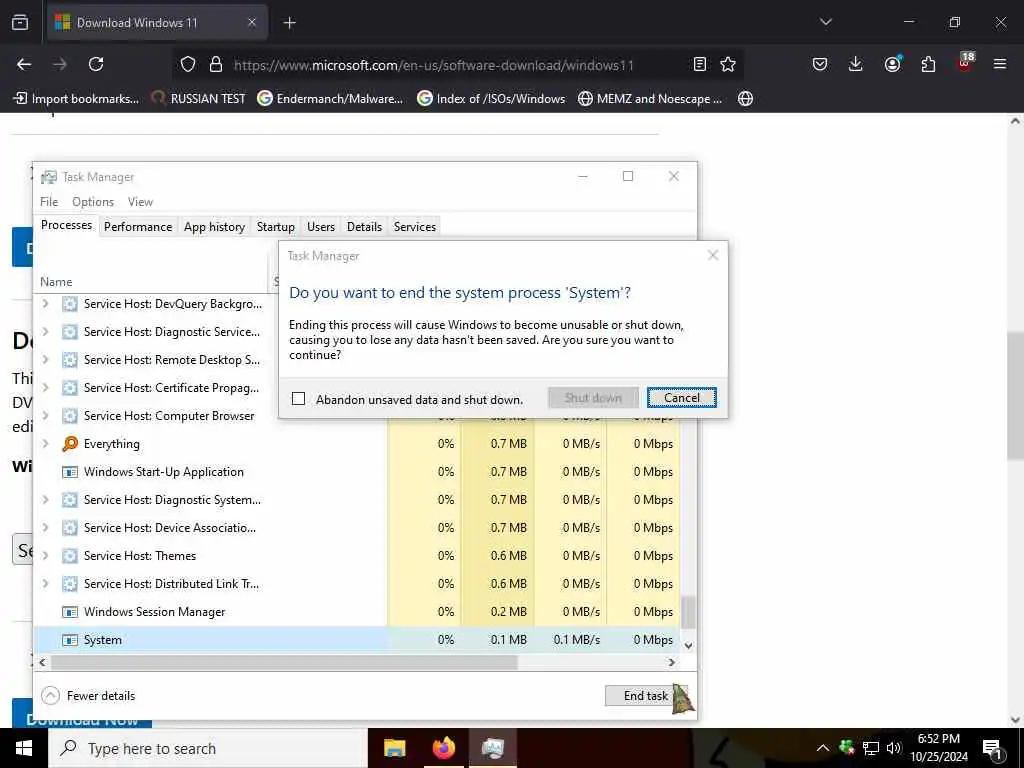The height and width of the screenshot is (768, 1024).
Task: Open the Pocket save icon
Action: click(820, 64)
